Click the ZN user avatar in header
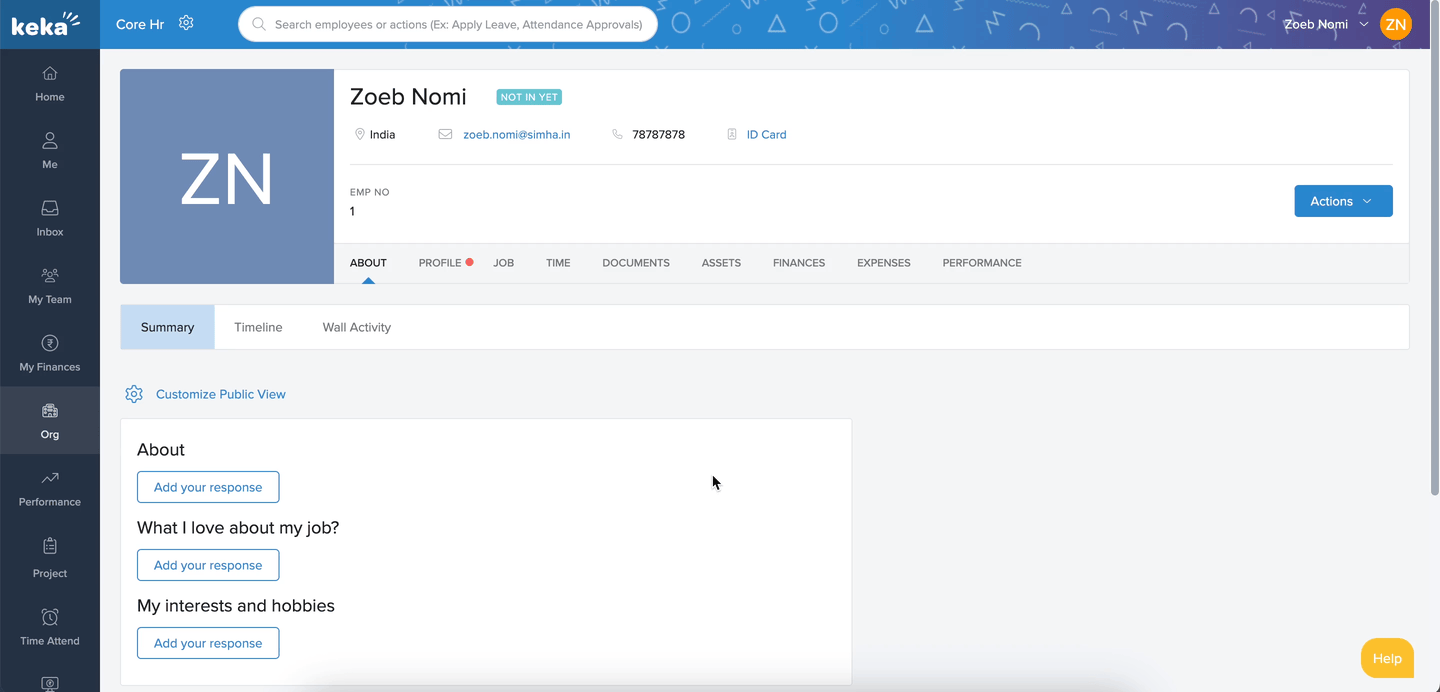Screen dimensions: 1440x692 (1395, 24)
